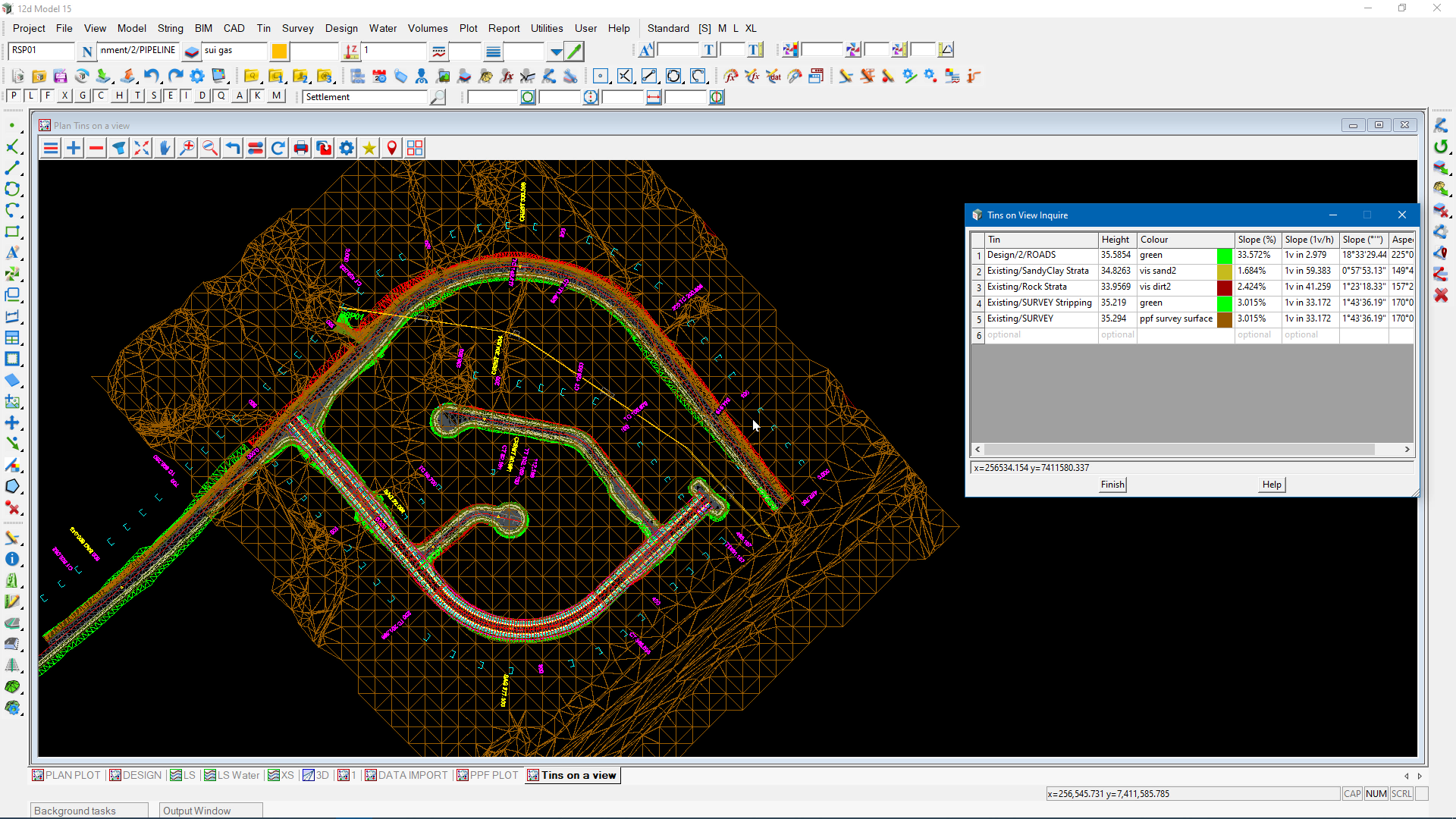The width and height of the screenshot is (1456, 819).
Task: Click the view Fit (zoom extents) icon
Action: point(142,148)
